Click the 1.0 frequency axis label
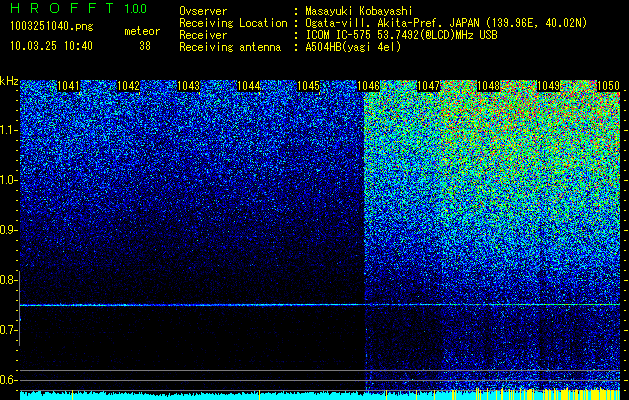This screenshot has width=629, height=400. 8,180
